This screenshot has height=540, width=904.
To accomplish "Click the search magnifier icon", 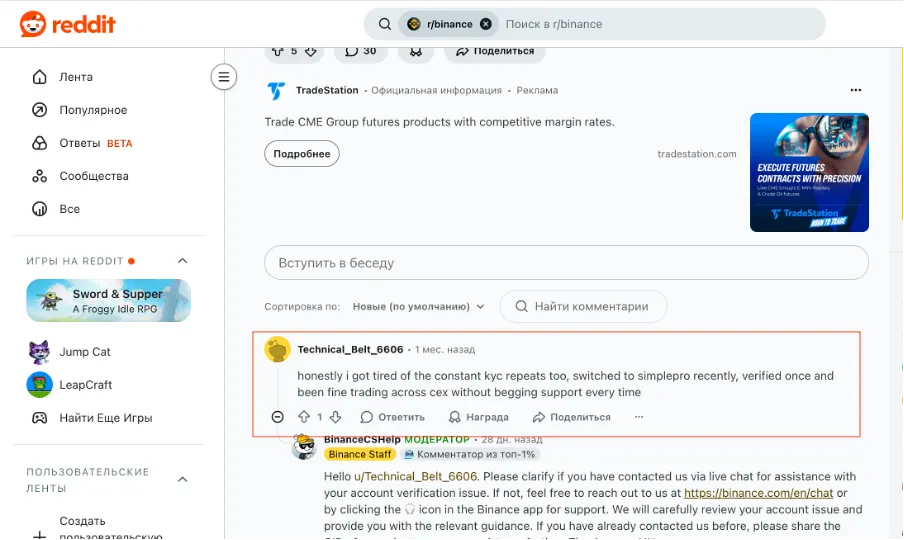I will [x=385, y=24].
